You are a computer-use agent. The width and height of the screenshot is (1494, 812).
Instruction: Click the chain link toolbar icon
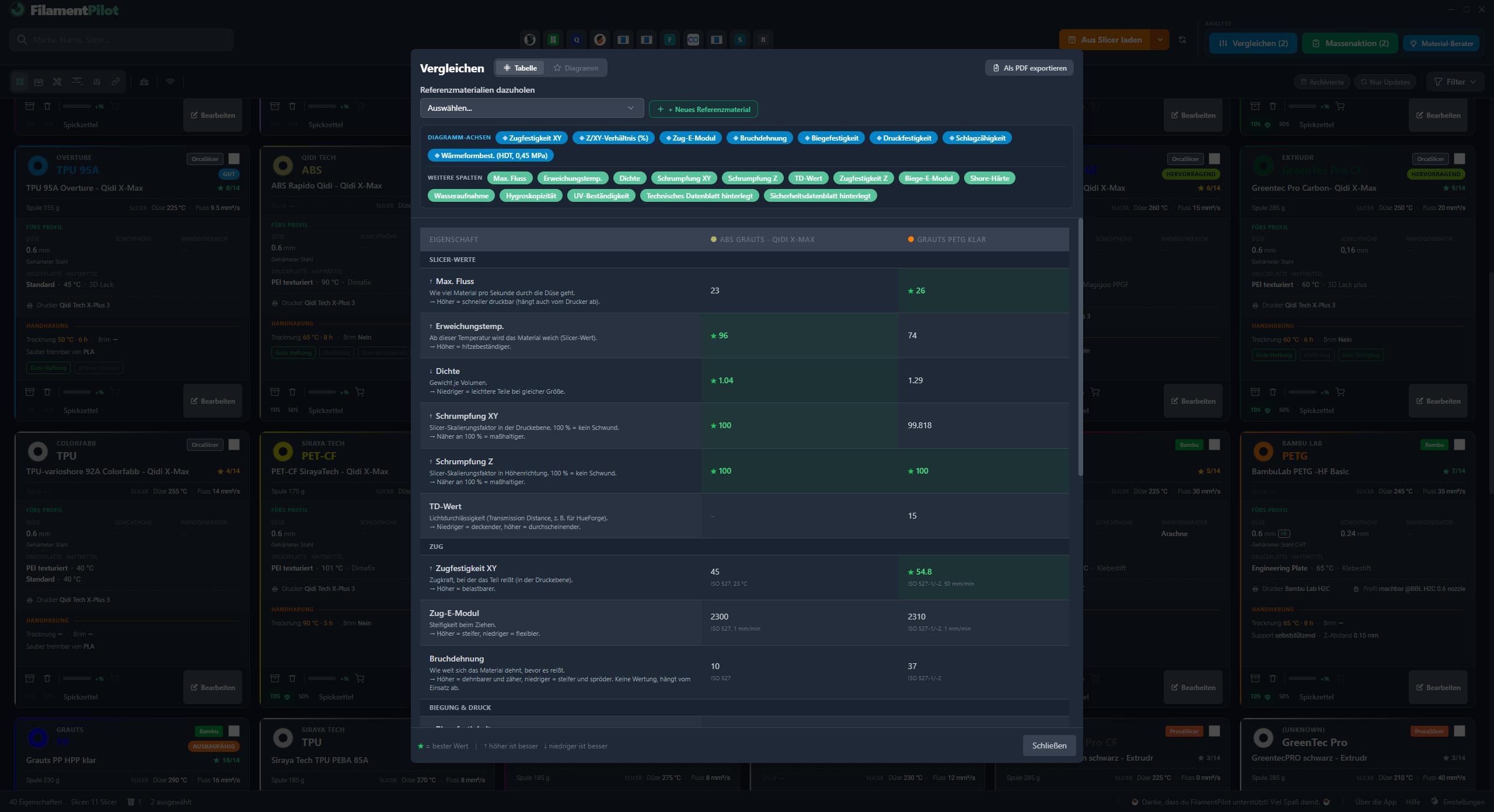click(x=116, y=82)
